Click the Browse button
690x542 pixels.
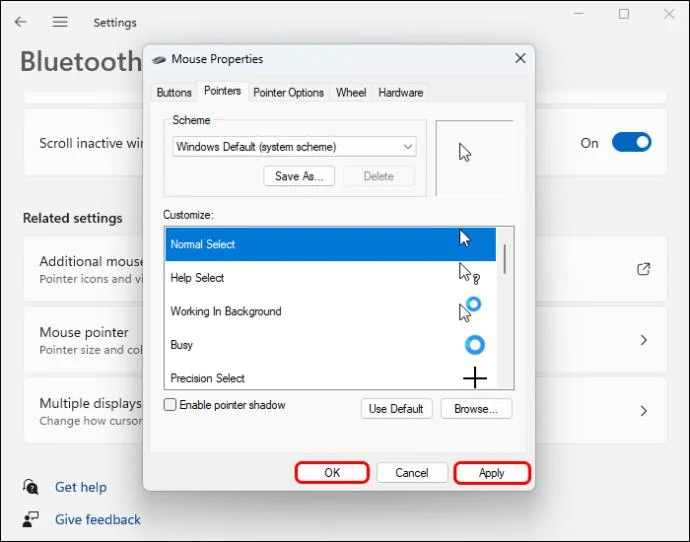pos(476,409)
